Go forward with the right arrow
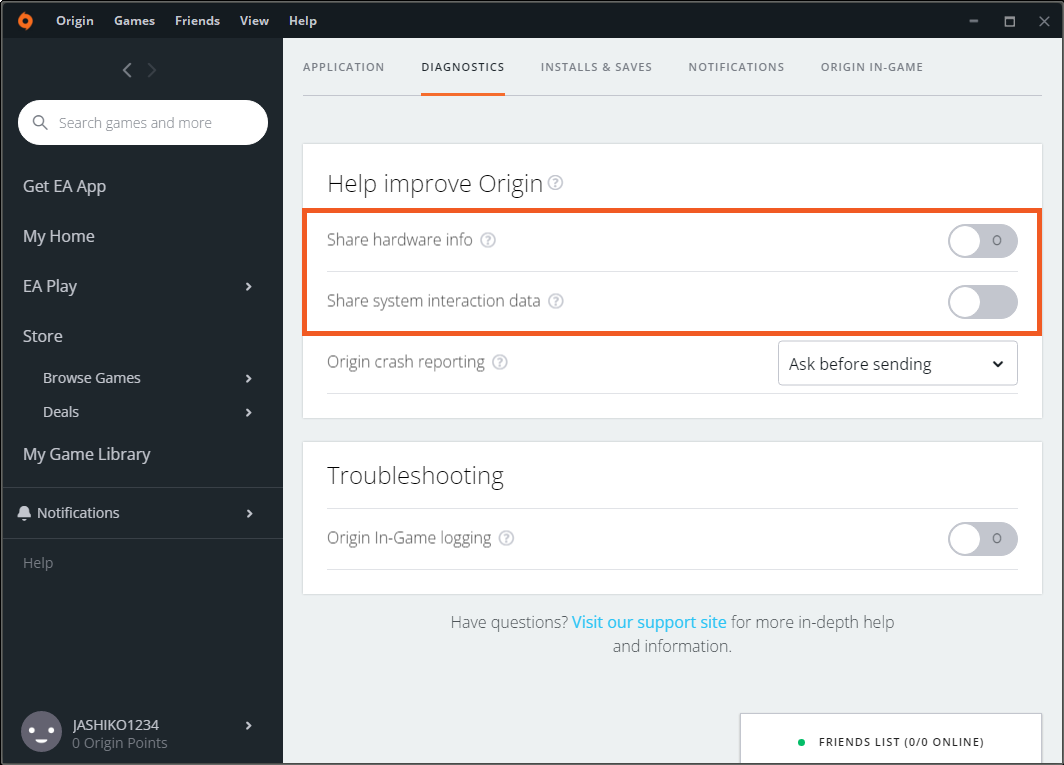Screen dimensions: 1064x765 [x=152, y=70]
